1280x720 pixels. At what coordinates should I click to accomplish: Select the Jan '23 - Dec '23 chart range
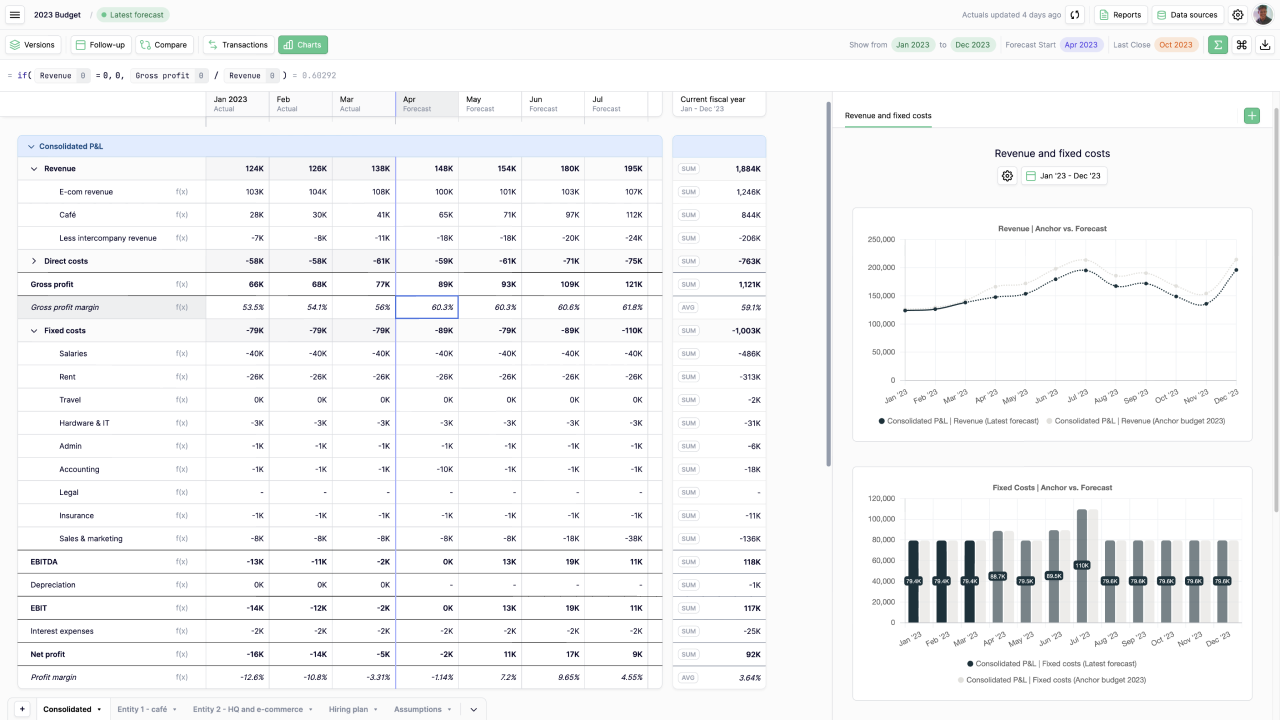pos(1064,176)
